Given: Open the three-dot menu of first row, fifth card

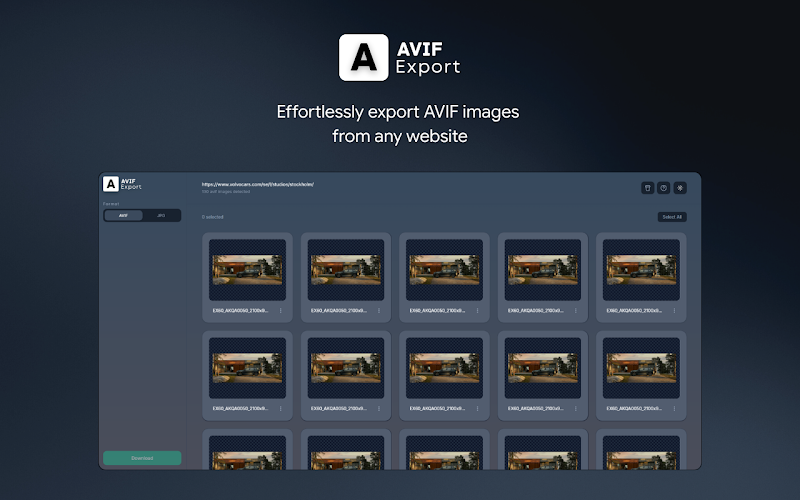Looking at the screenshot, I should click(674, 310).
